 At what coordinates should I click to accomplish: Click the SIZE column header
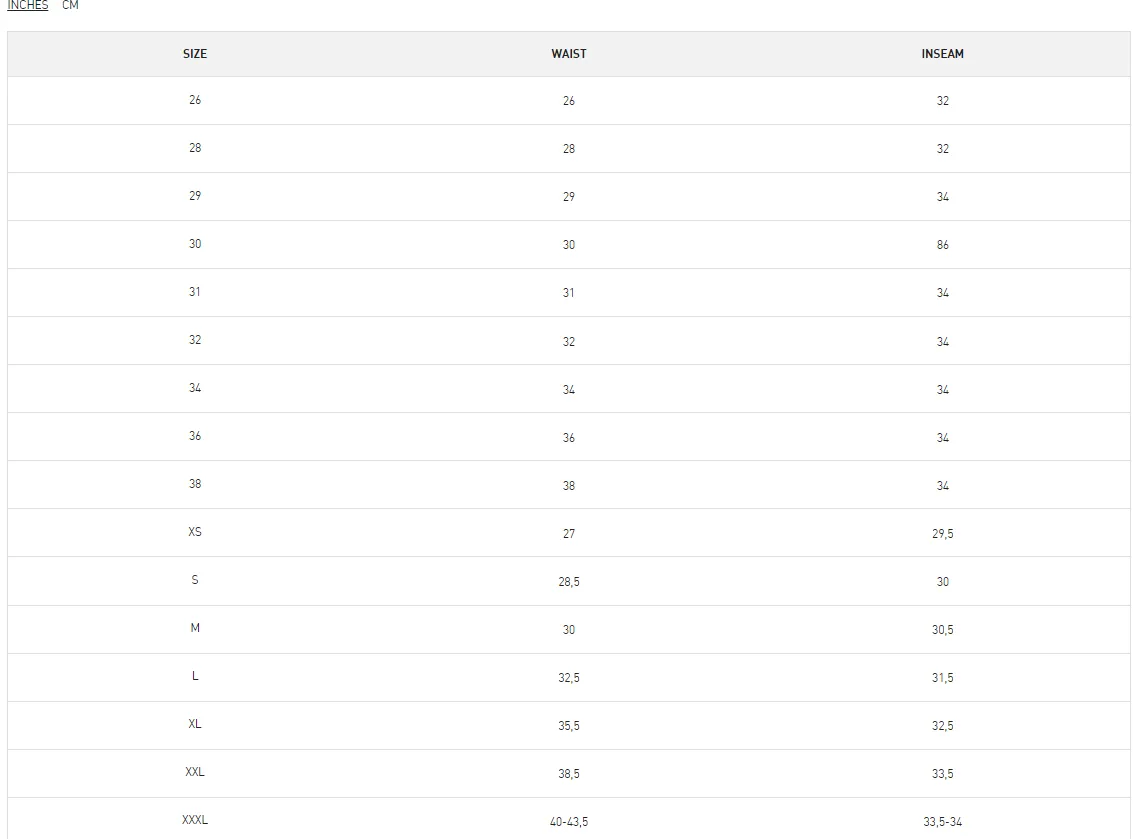coord(195,54)
